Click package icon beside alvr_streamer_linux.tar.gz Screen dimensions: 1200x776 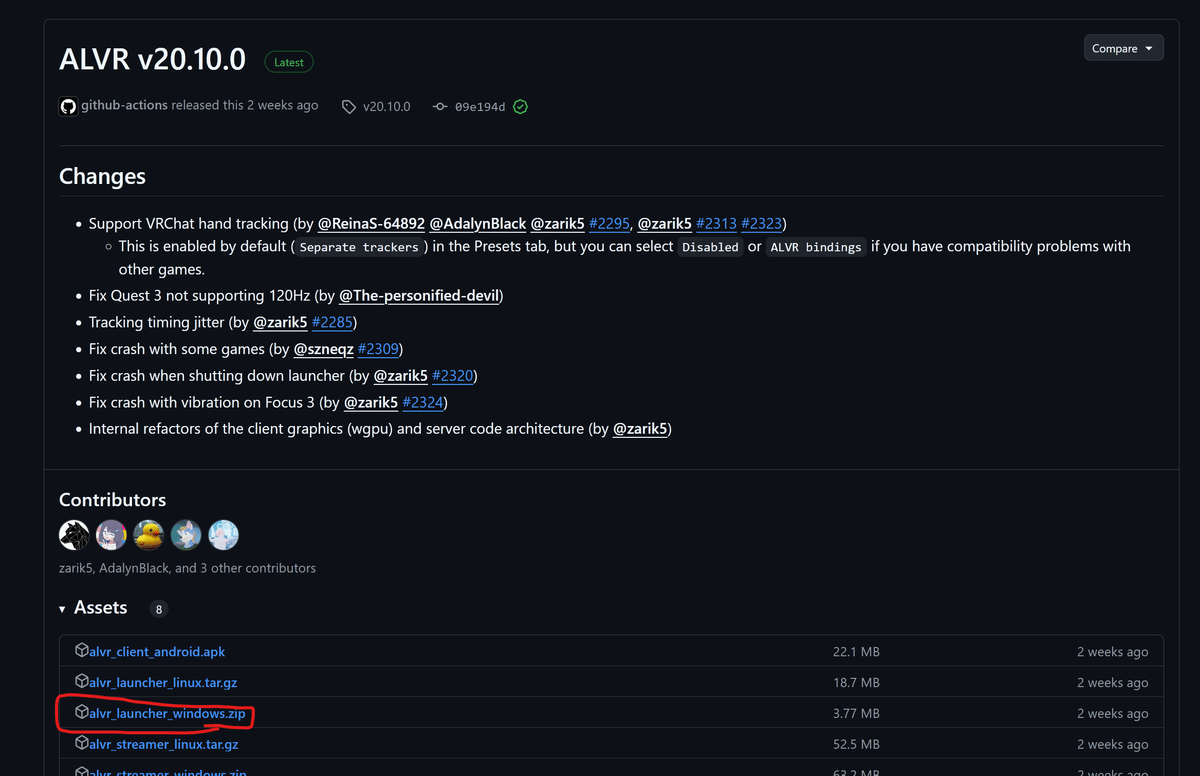82,744
